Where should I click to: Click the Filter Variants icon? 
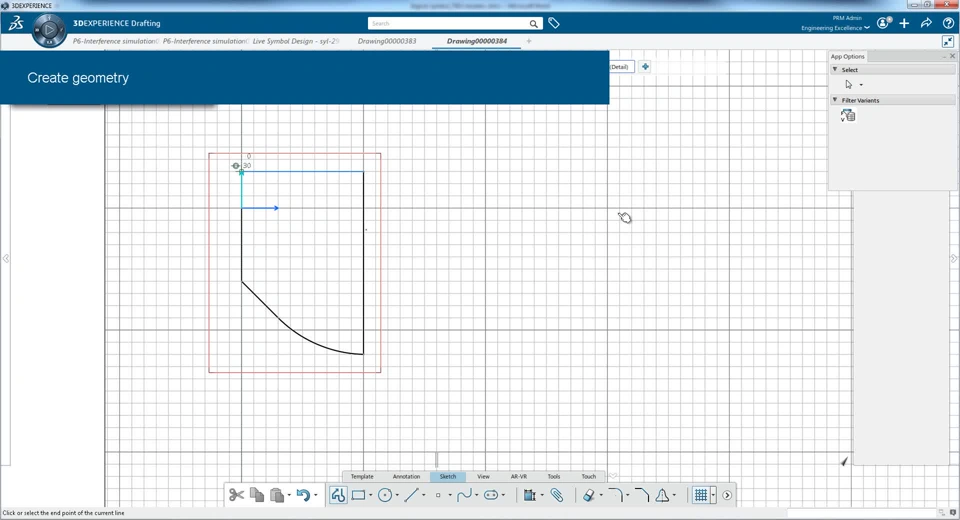pos(848,115)
